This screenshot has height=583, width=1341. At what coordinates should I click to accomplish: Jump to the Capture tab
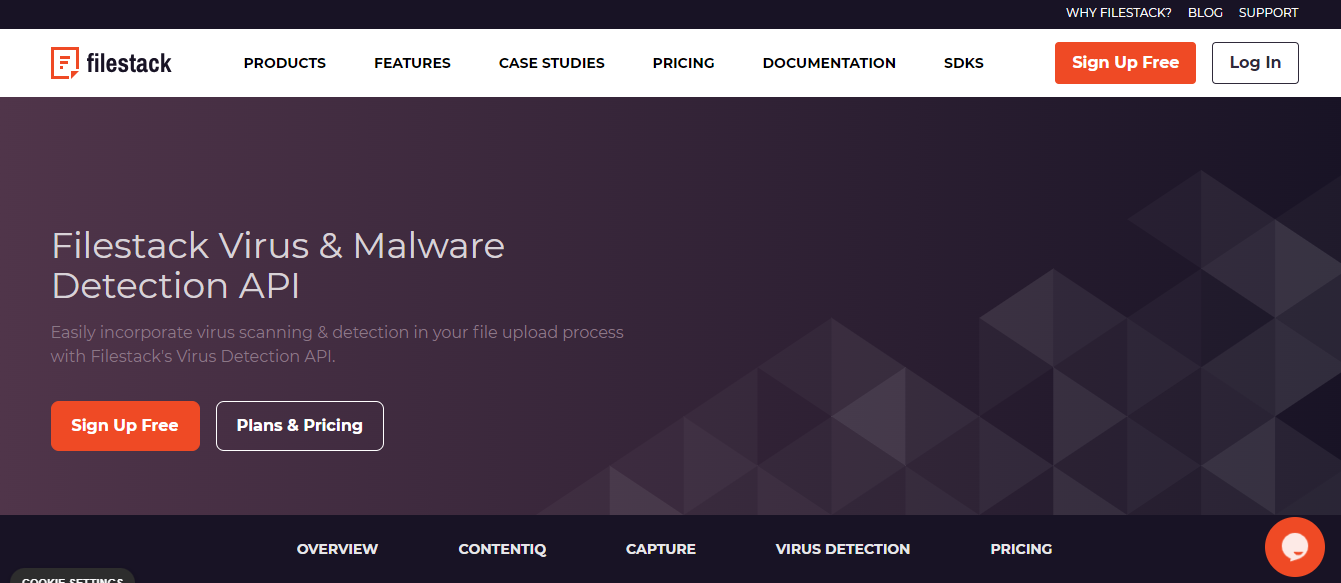660,549
